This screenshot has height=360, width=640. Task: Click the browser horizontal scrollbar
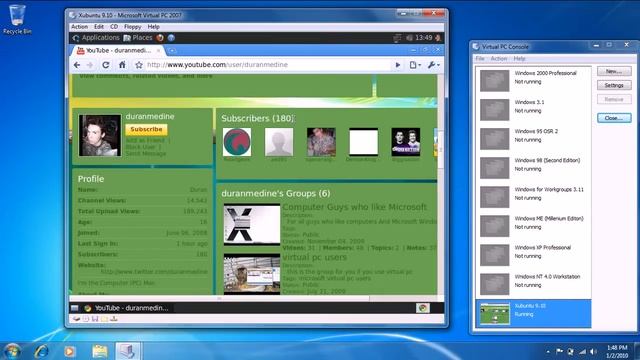tap(219, 298)
